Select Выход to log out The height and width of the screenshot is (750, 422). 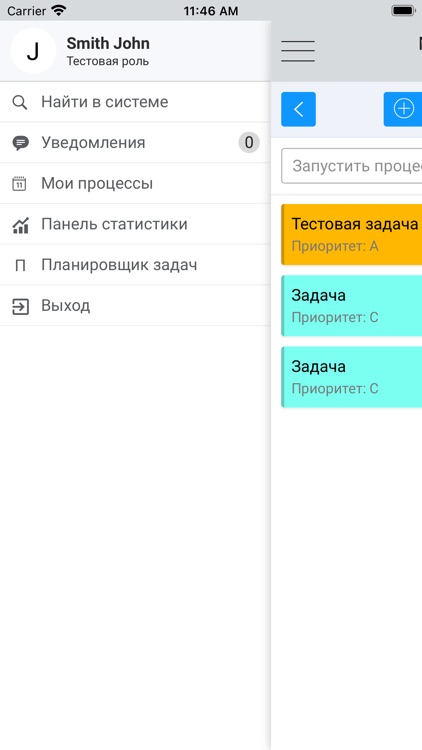(135, 306)
